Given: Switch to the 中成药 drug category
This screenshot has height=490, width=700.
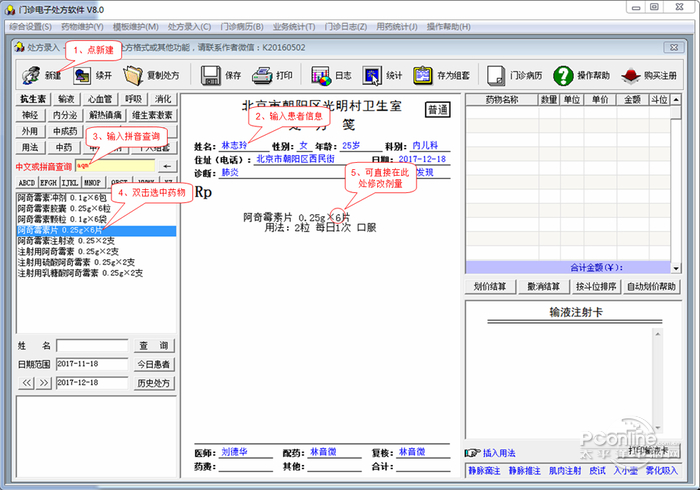Looking at the screenshot, I should [x=65, y=131].
